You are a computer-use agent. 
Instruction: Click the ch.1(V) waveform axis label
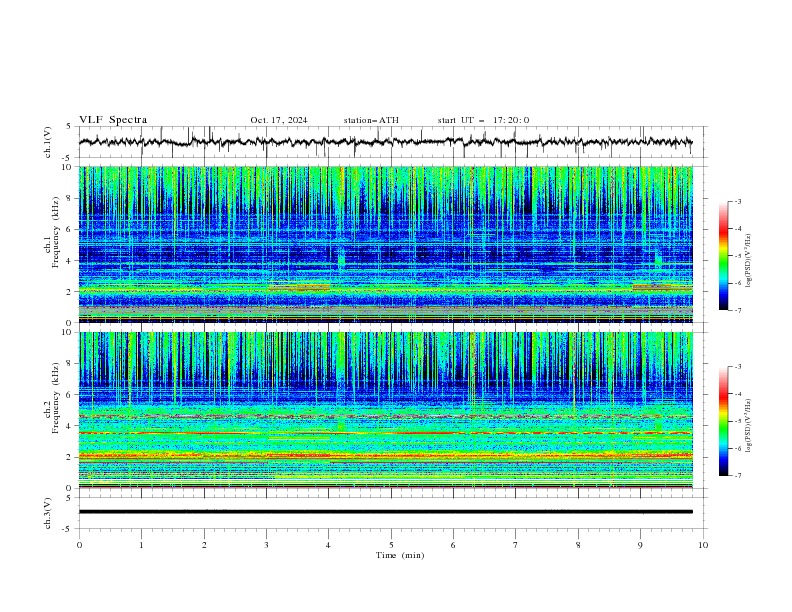click(48, 142)
